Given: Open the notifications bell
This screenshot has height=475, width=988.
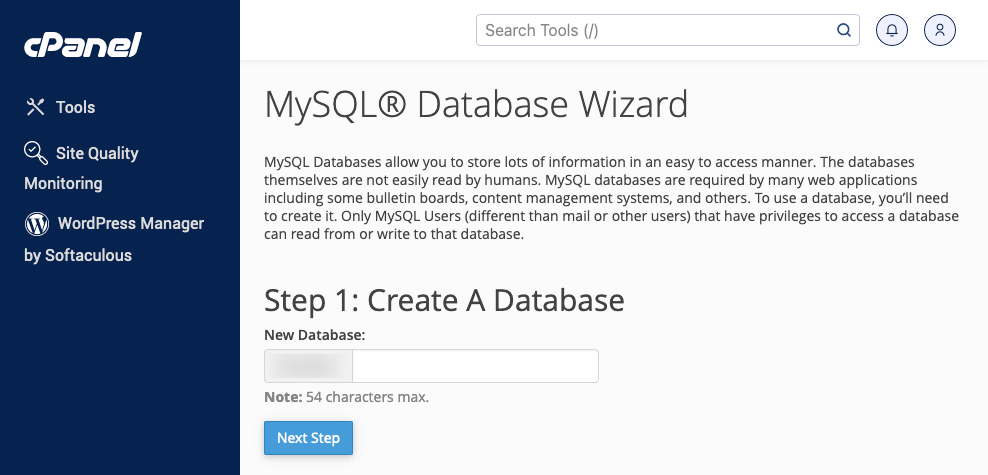Looking at the screenshot, I should [892, 30].
